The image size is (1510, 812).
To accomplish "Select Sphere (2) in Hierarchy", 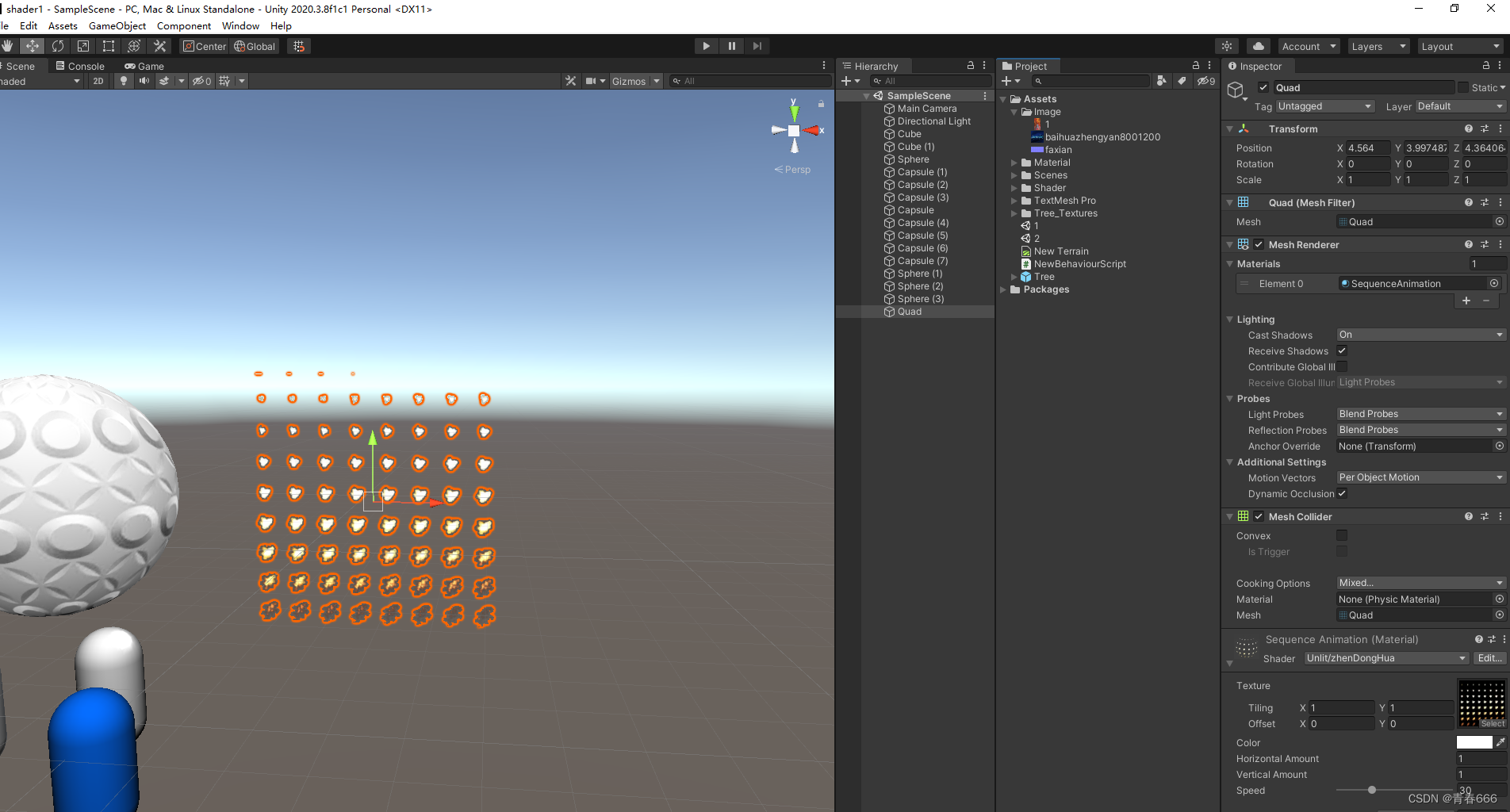I will (x=920, y=286).
